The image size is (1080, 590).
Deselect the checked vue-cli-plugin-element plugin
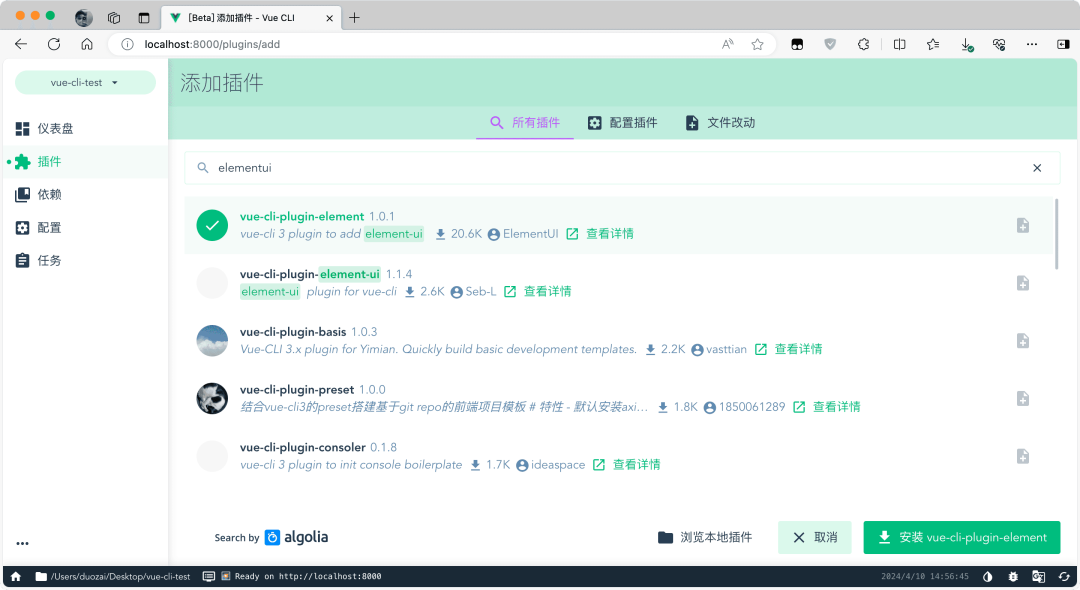coord(212,225)
